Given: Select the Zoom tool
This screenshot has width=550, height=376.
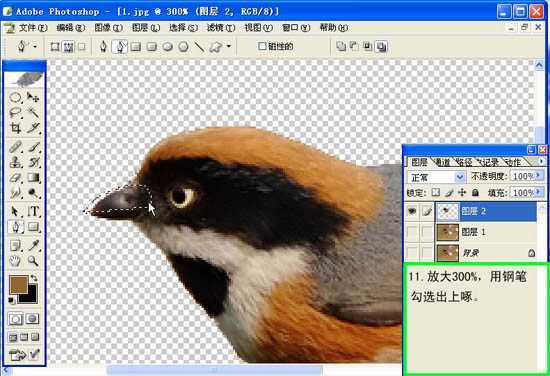Looking at the screenshot, I should tap(33, 261).
